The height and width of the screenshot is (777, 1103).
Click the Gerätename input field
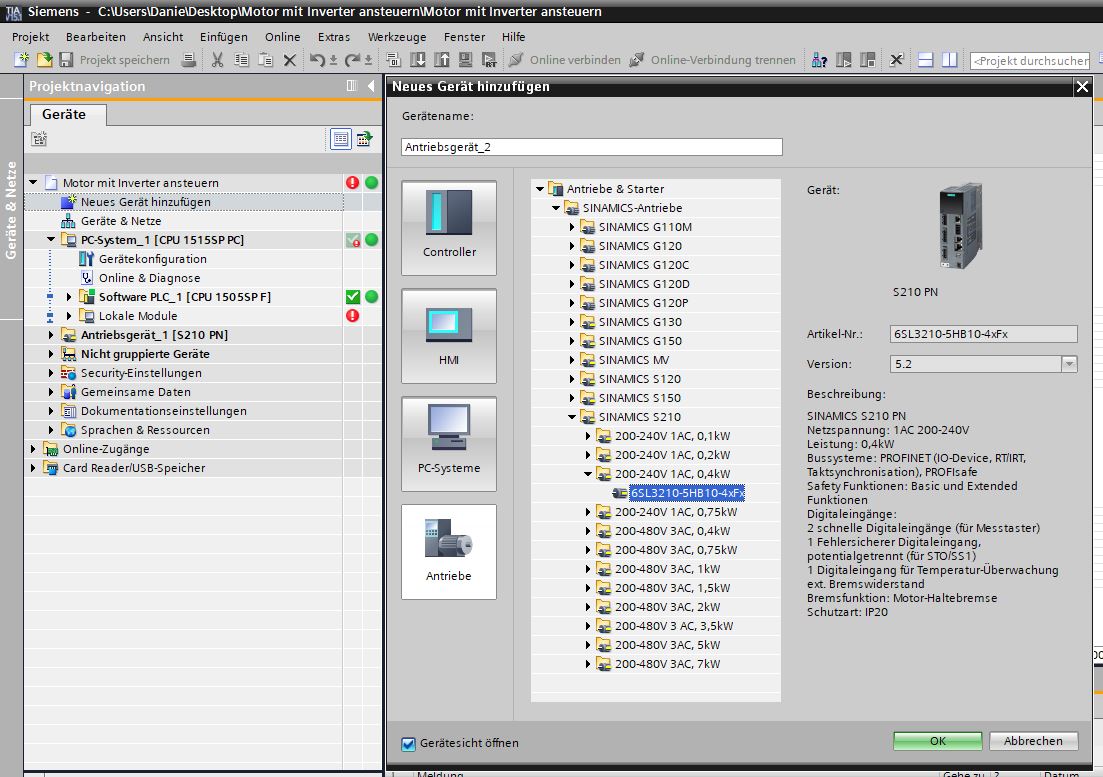click(592, 147)
